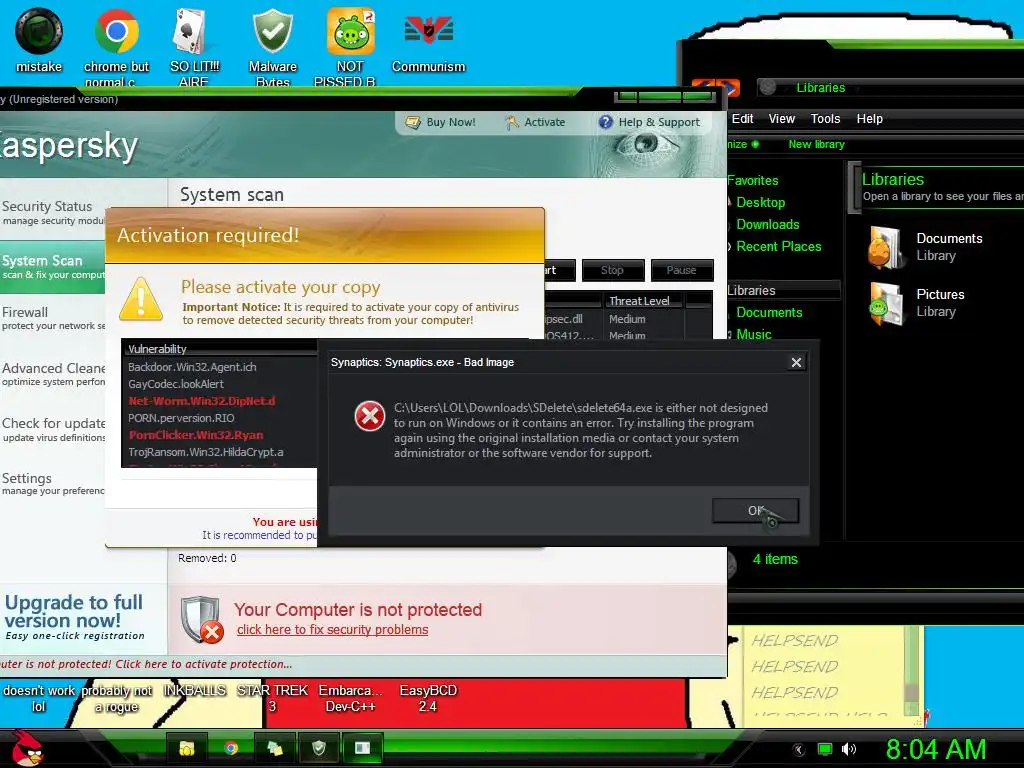
Task: Select Downloads under Favorites
Action: click(x=767, y=225)
